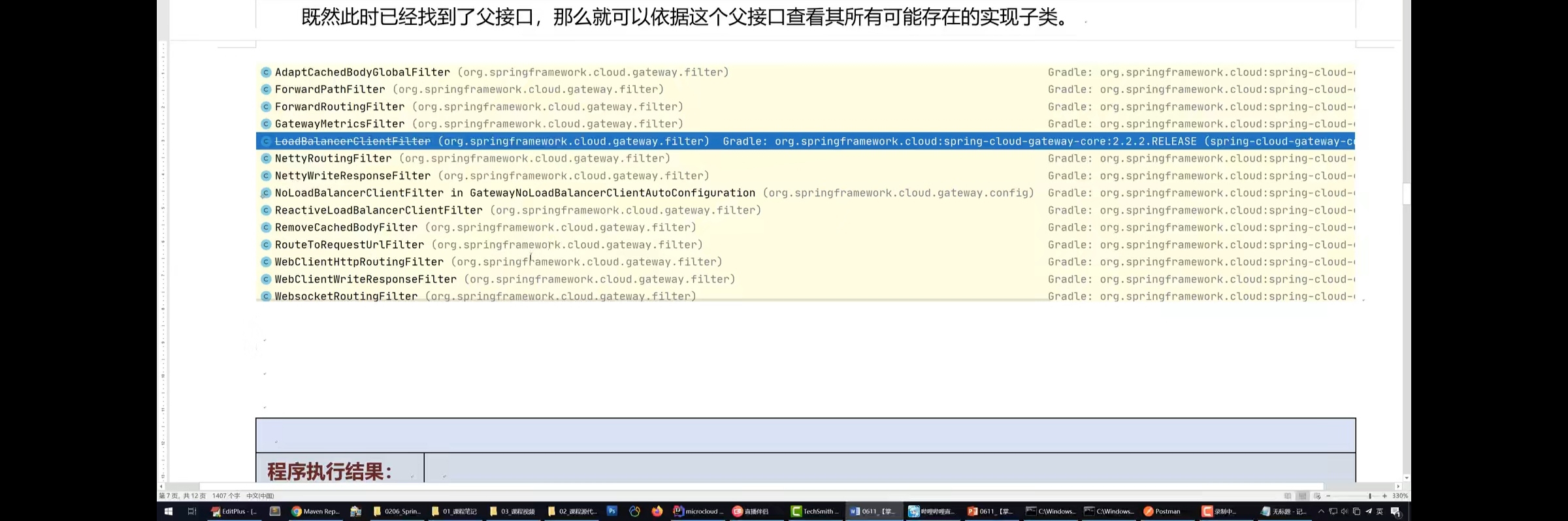Image resolution: width=1568 pixels, height=521 pixels.
Task: Open the Windows Start menu
Action: 168,511
